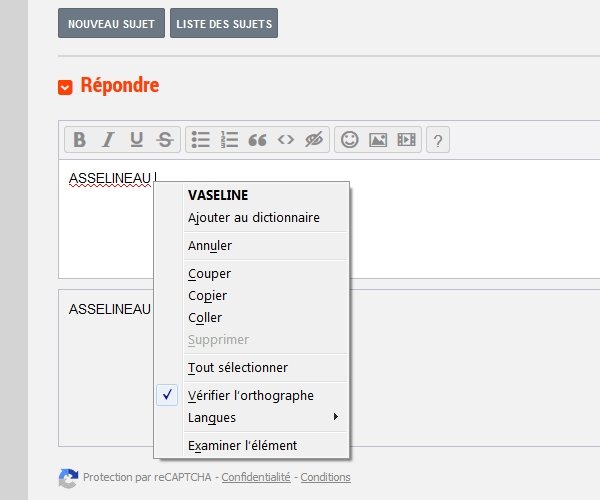Collapse the Répondre section arrow
Image resolution: width=600 pixels, height=500 pixels.
(65, 87)
